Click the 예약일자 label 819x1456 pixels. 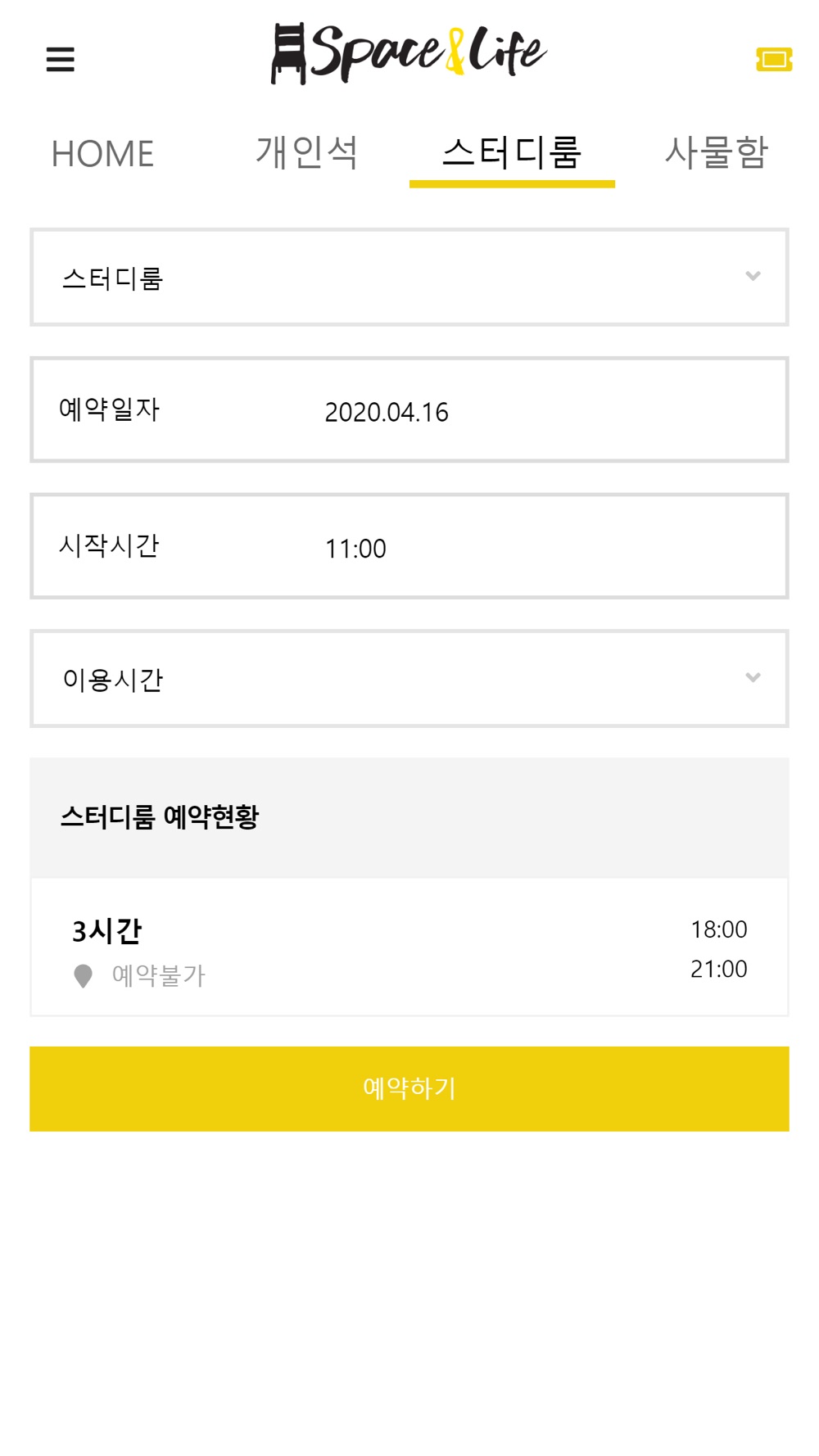(x=110, y=409)
